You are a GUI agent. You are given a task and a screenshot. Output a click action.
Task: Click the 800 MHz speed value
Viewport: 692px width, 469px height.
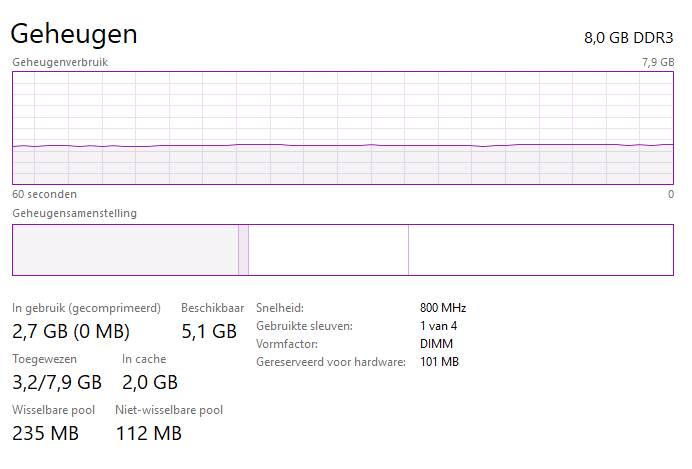[443, 308]
